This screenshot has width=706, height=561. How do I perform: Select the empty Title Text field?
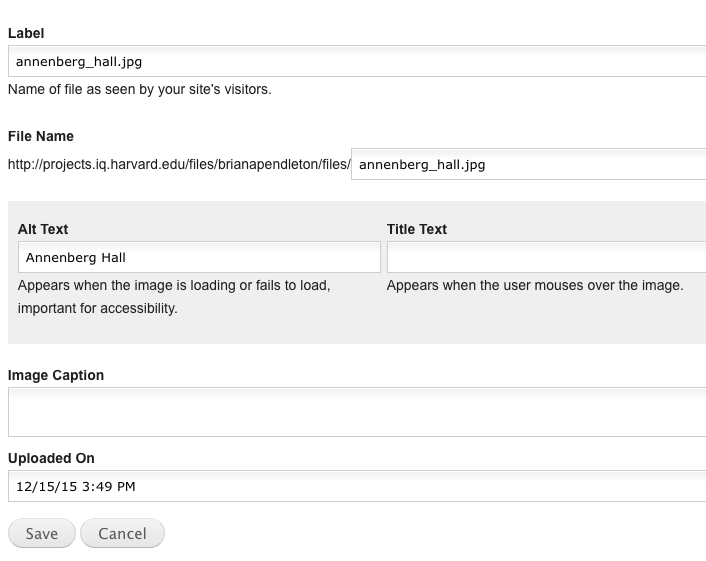(x=547, y=257)
